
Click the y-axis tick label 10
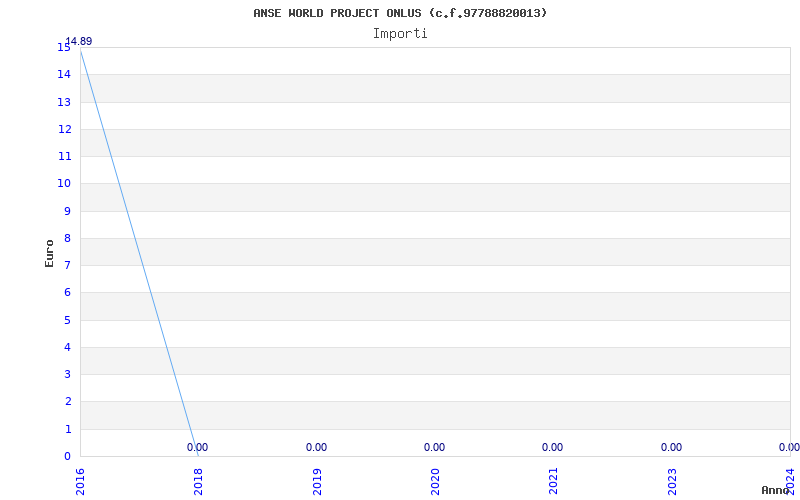click(64, 183)
